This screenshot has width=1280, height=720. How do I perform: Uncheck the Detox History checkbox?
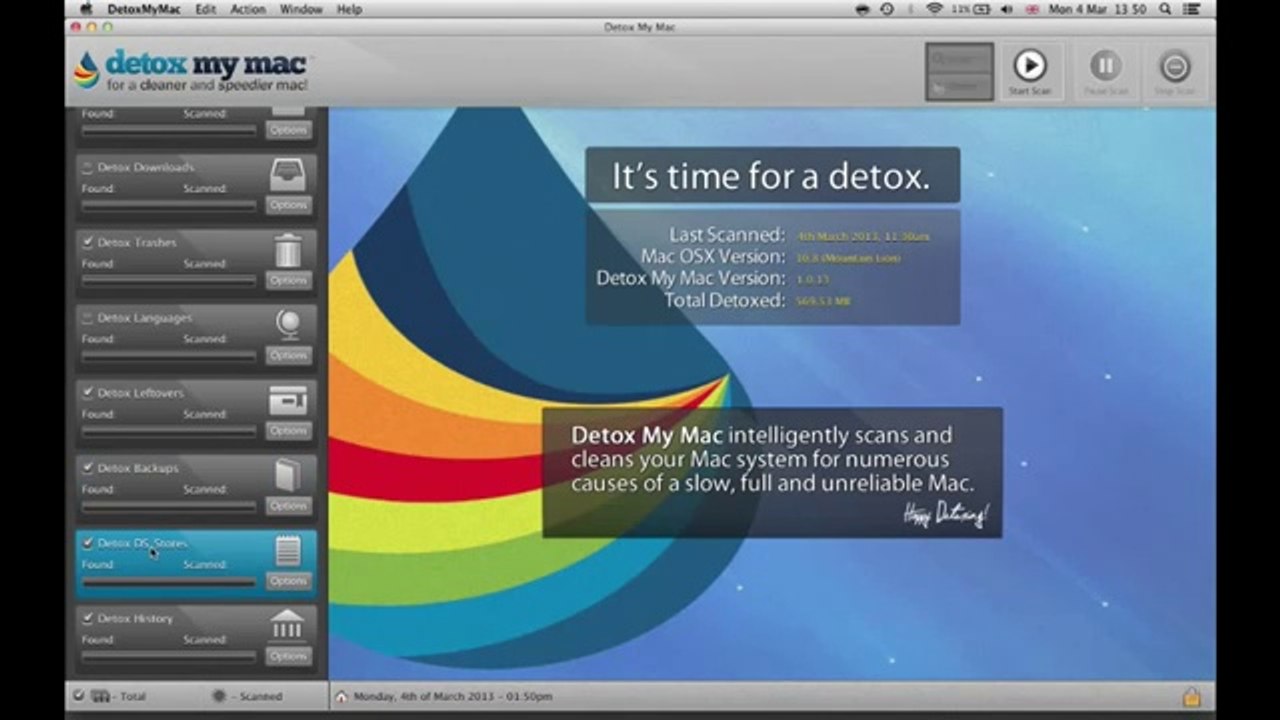point(88,618)
